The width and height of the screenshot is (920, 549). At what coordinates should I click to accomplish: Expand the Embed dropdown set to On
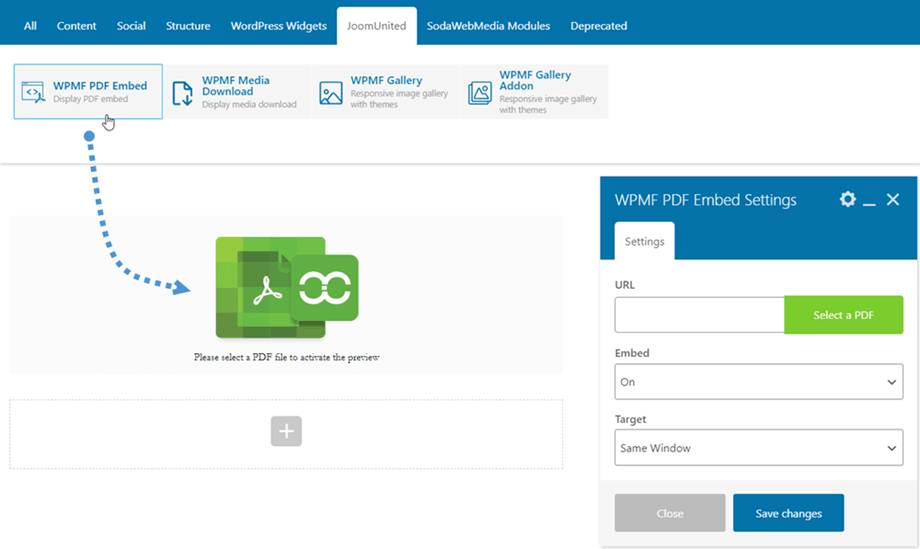(758, 382)
